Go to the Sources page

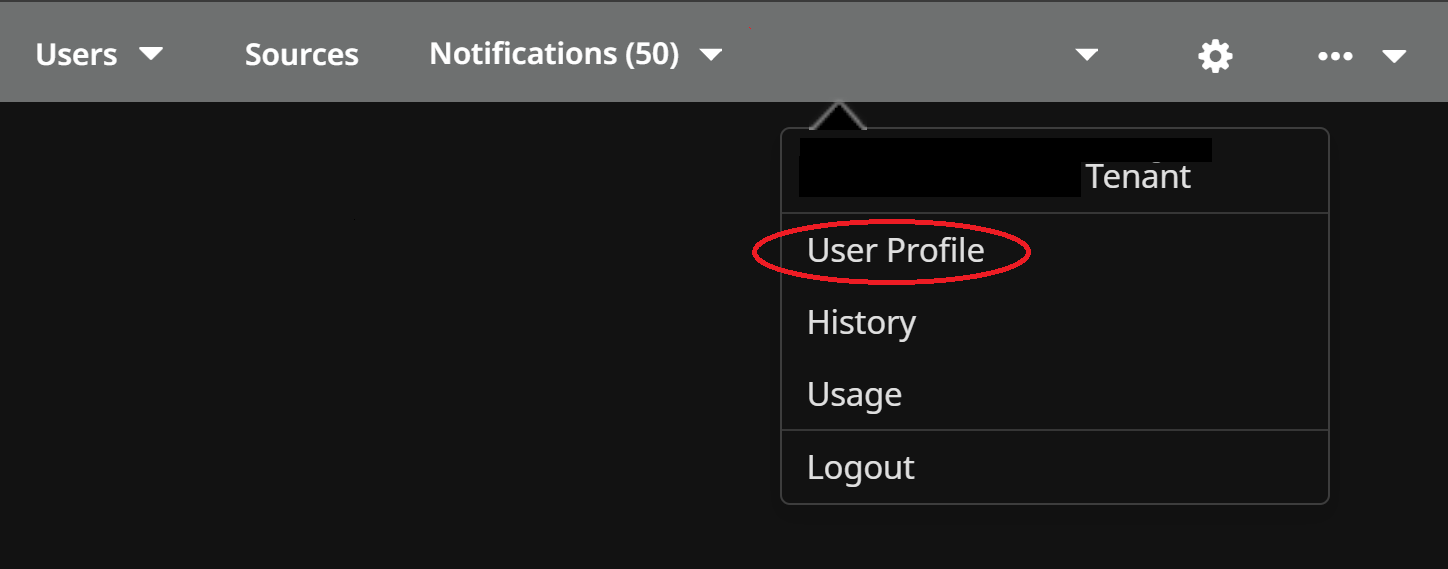point(301,54)
